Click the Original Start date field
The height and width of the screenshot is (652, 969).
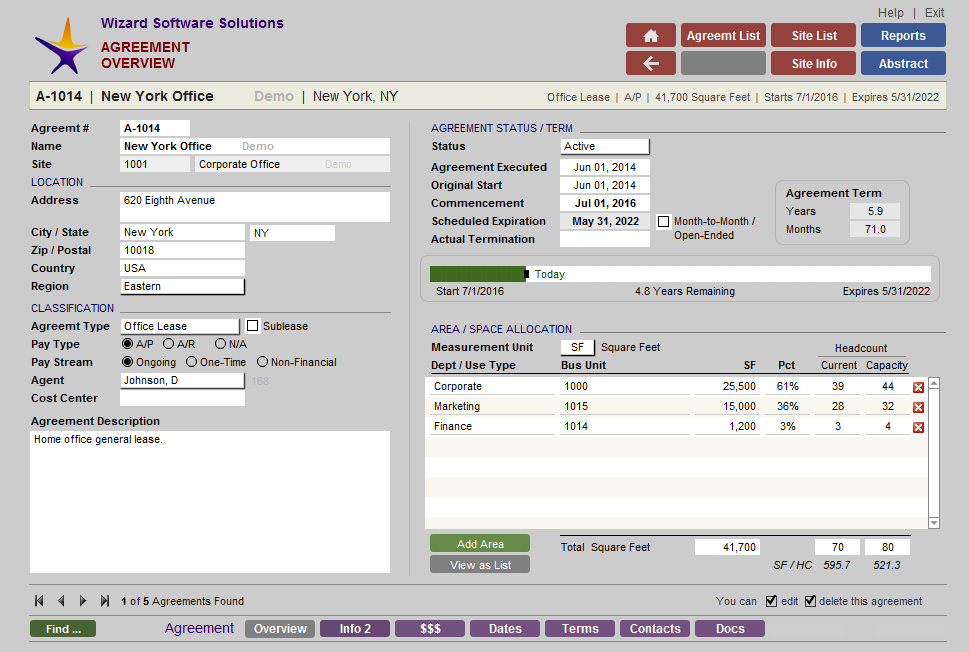point(604,185)
